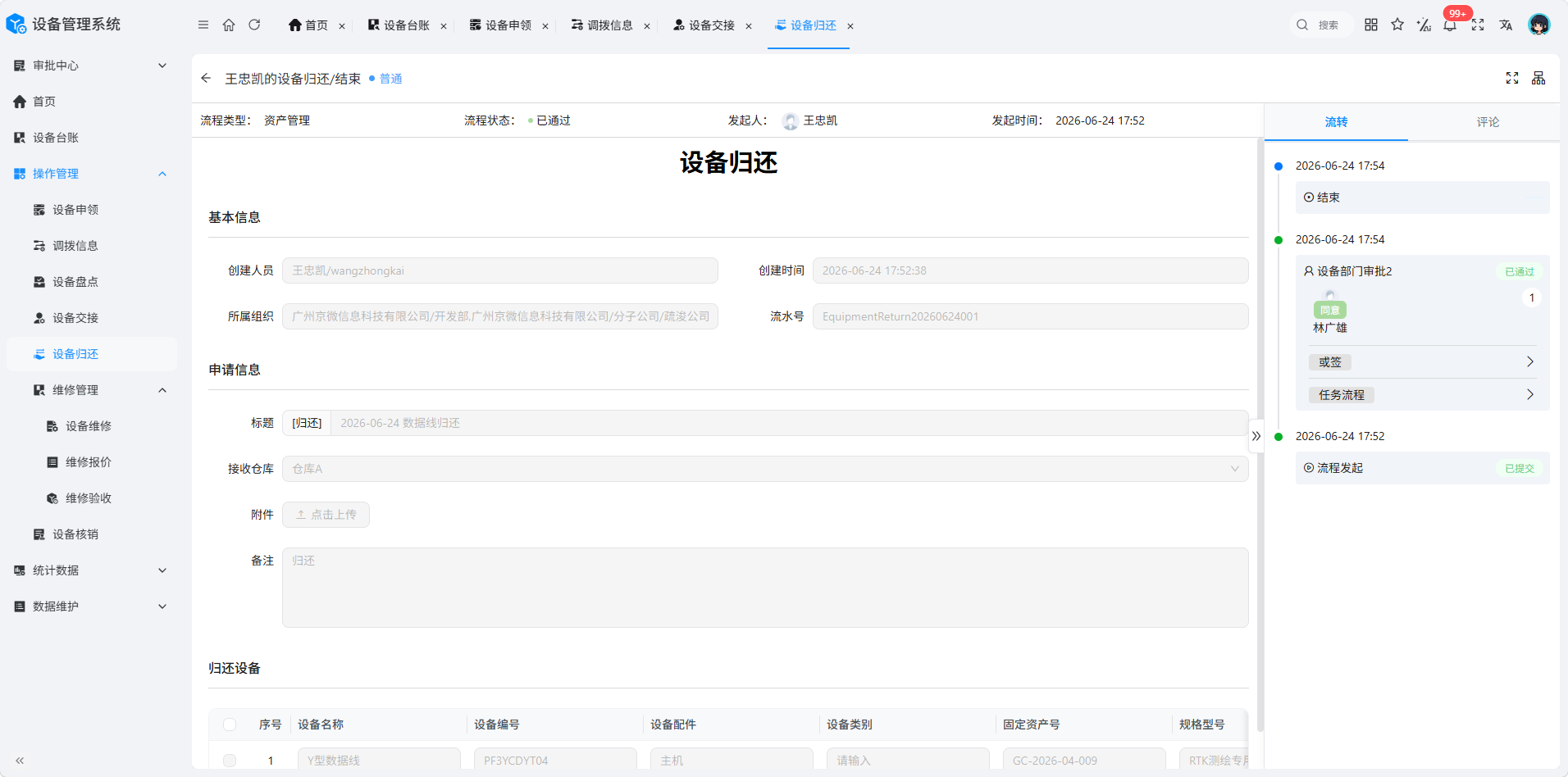This screenshot has height=777, width=1568.
Task: Expand the 或签 row chevron
Action: point(1529,361)
